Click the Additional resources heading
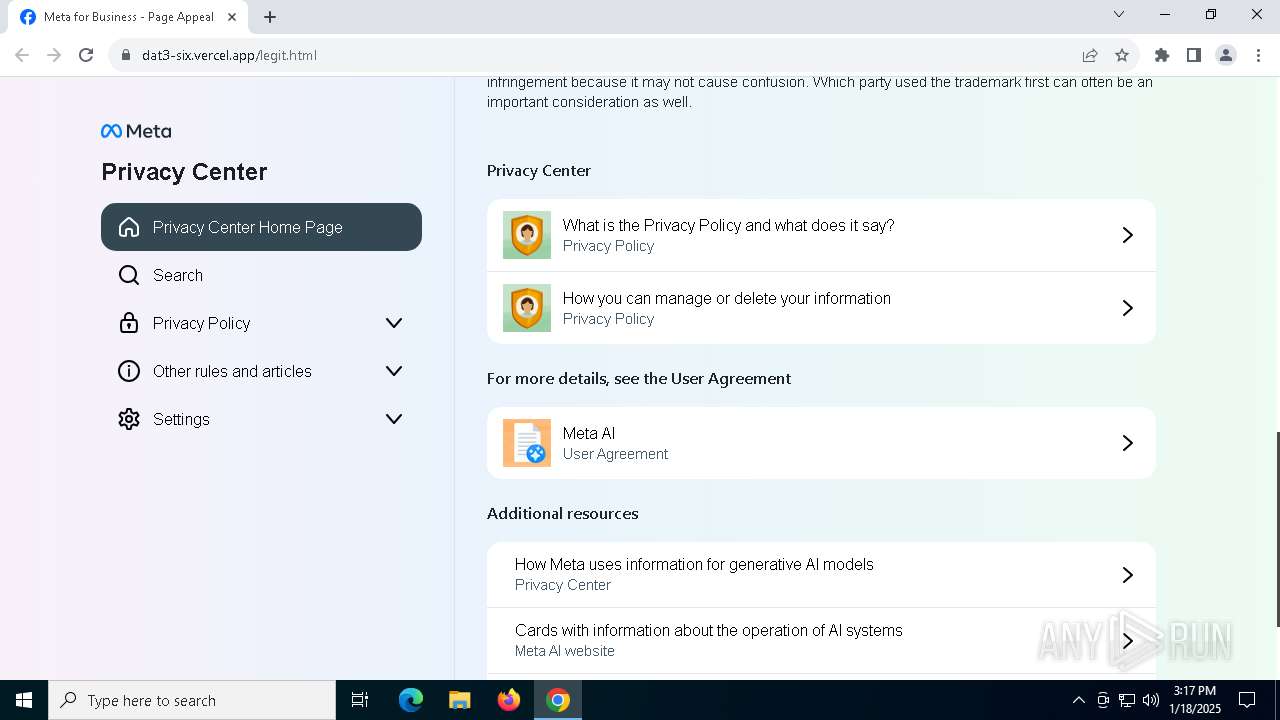 562,513
